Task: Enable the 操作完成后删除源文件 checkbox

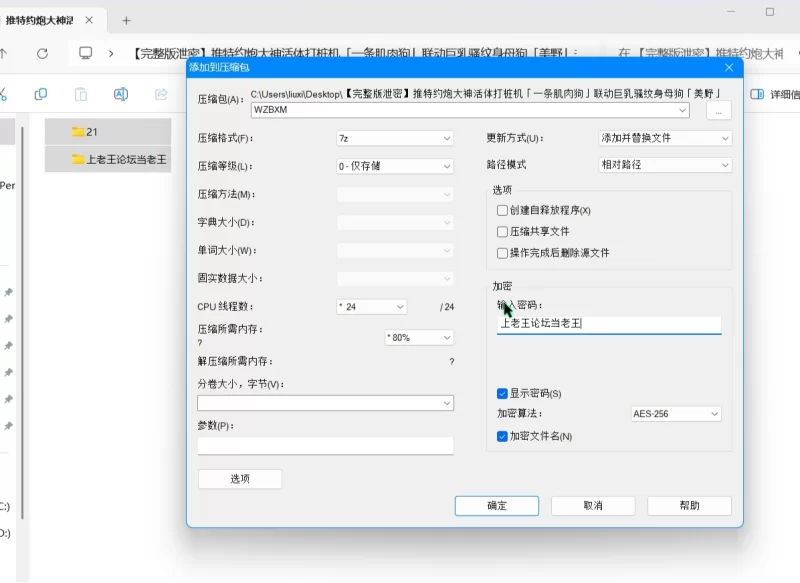Action: tap(502, 253)
